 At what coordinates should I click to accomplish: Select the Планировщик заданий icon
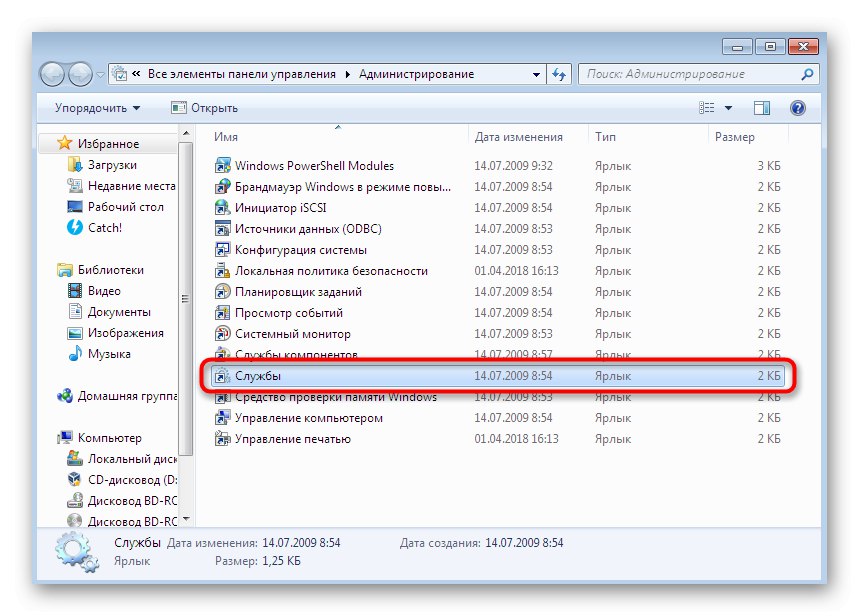tap(222, 292)
